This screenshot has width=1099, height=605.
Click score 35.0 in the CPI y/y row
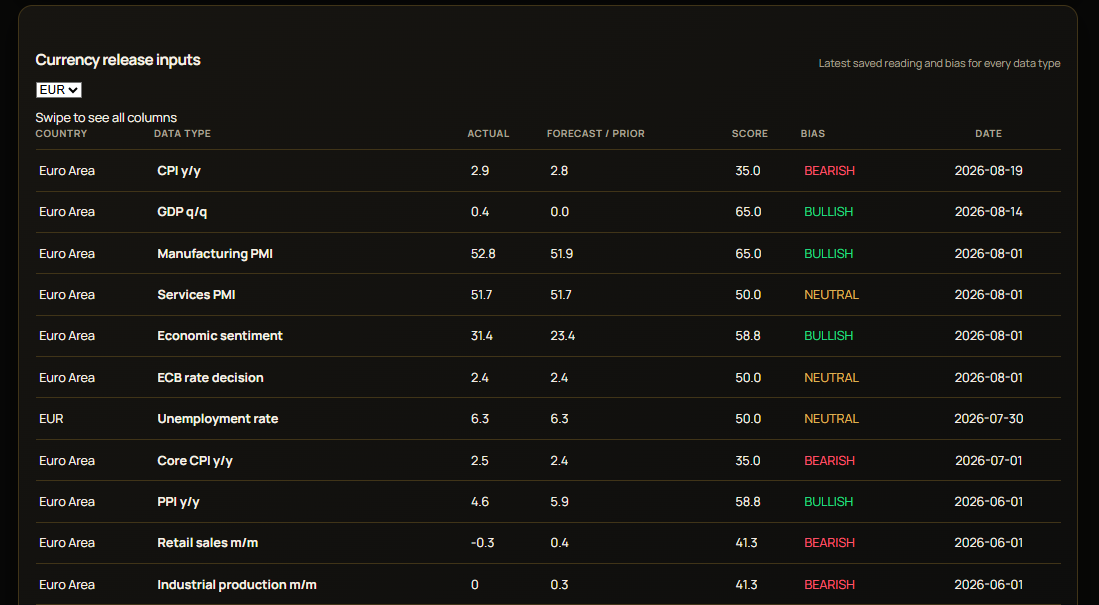point(747,170)
